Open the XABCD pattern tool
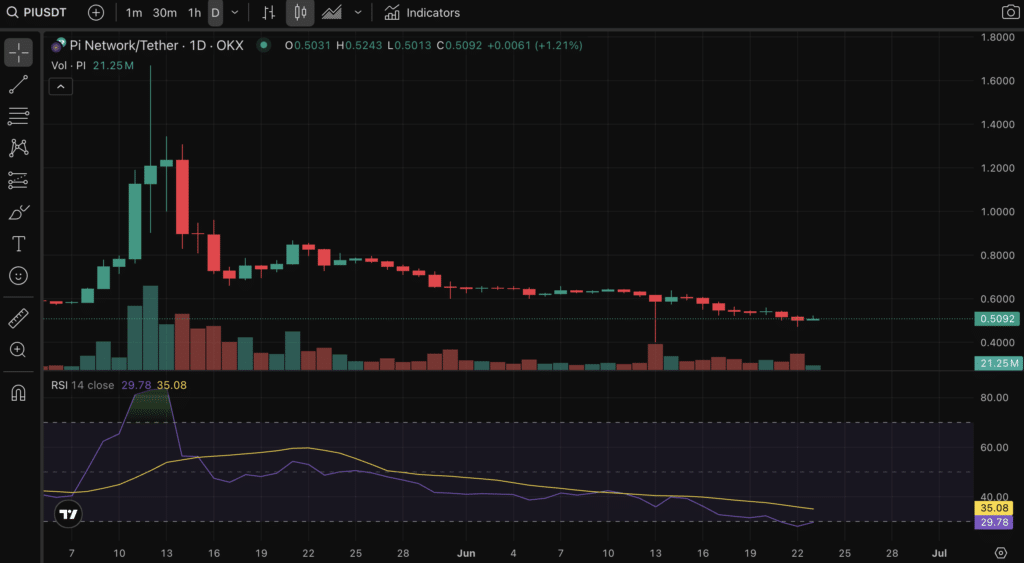The image size is (1024, 563). click(18, 148)
